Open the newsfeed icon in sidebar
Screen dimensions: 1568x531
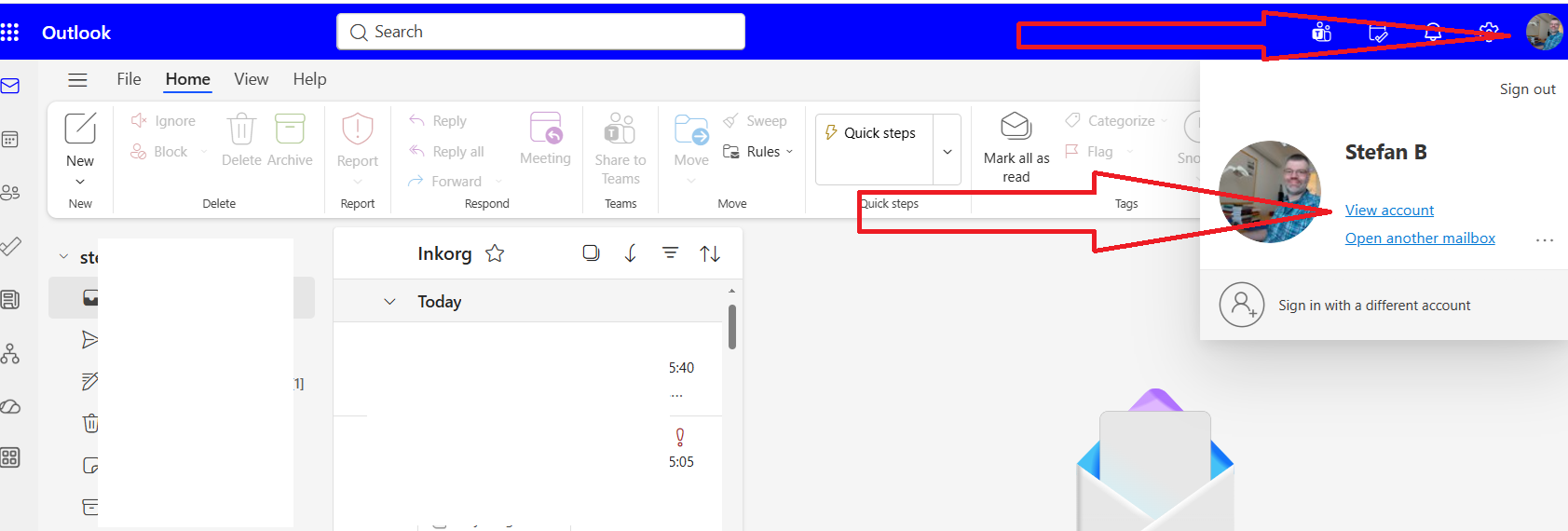10,300
